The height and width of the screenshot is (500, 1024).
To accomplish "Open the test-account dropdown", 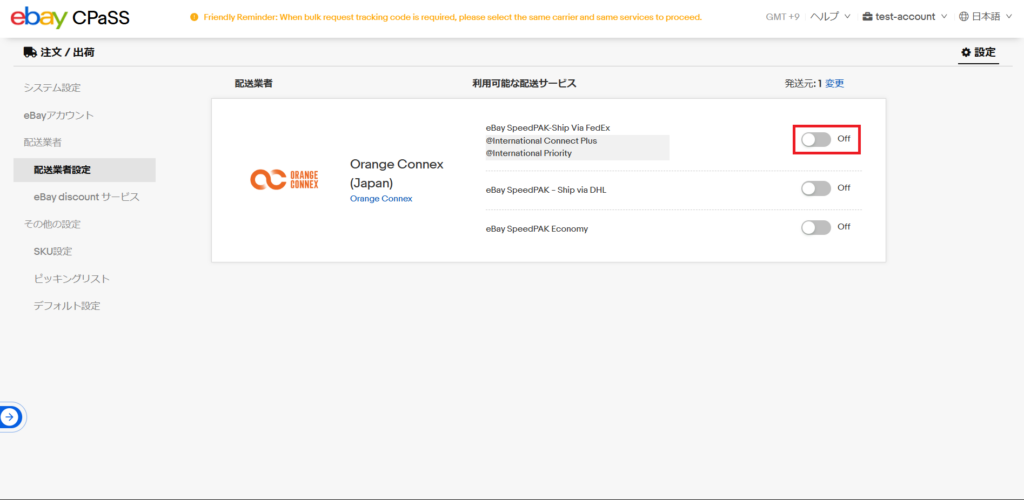I will pos(904,17).
